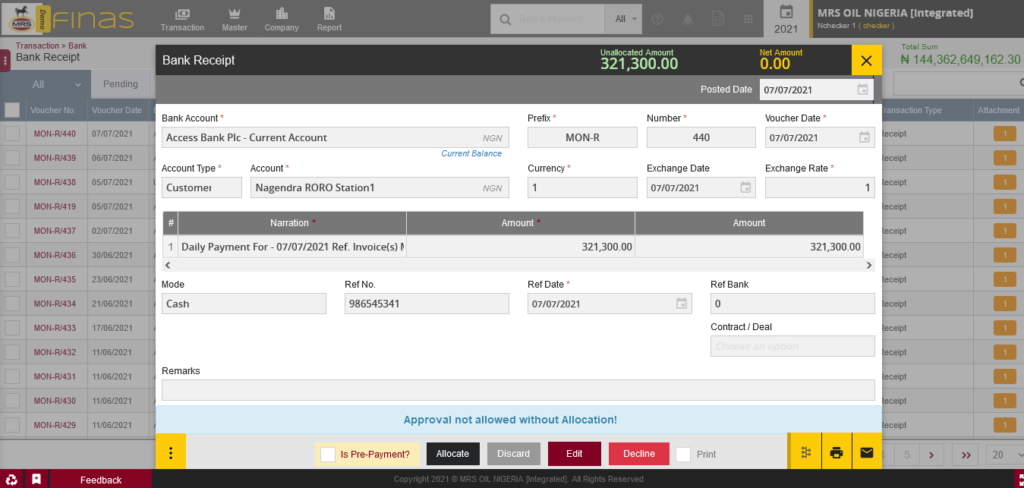
Task: Open the Ref Date calendar picker
Action: (x=681, y=304)
